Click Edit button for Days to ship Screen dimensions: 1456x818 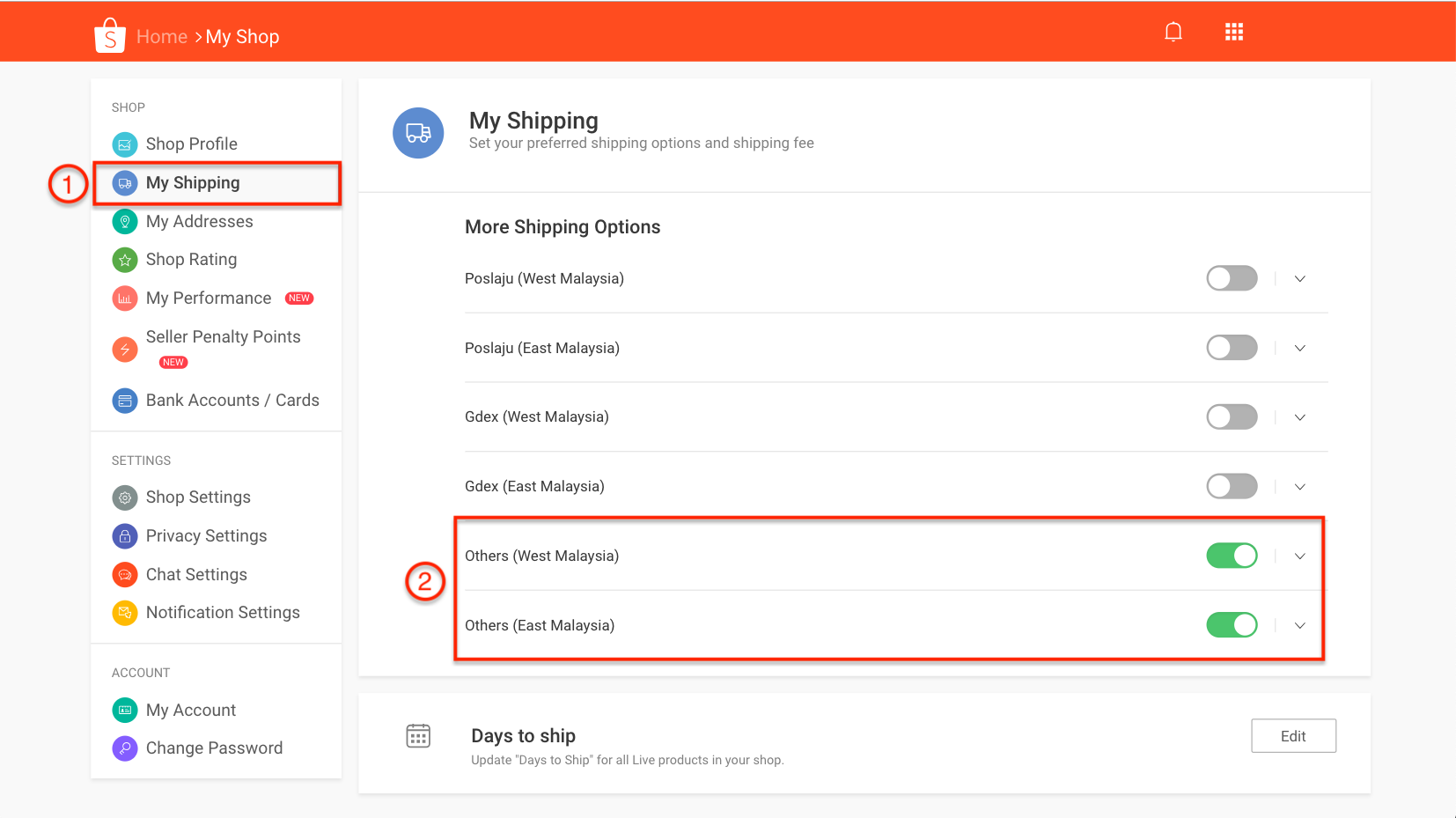point(1292,736)
